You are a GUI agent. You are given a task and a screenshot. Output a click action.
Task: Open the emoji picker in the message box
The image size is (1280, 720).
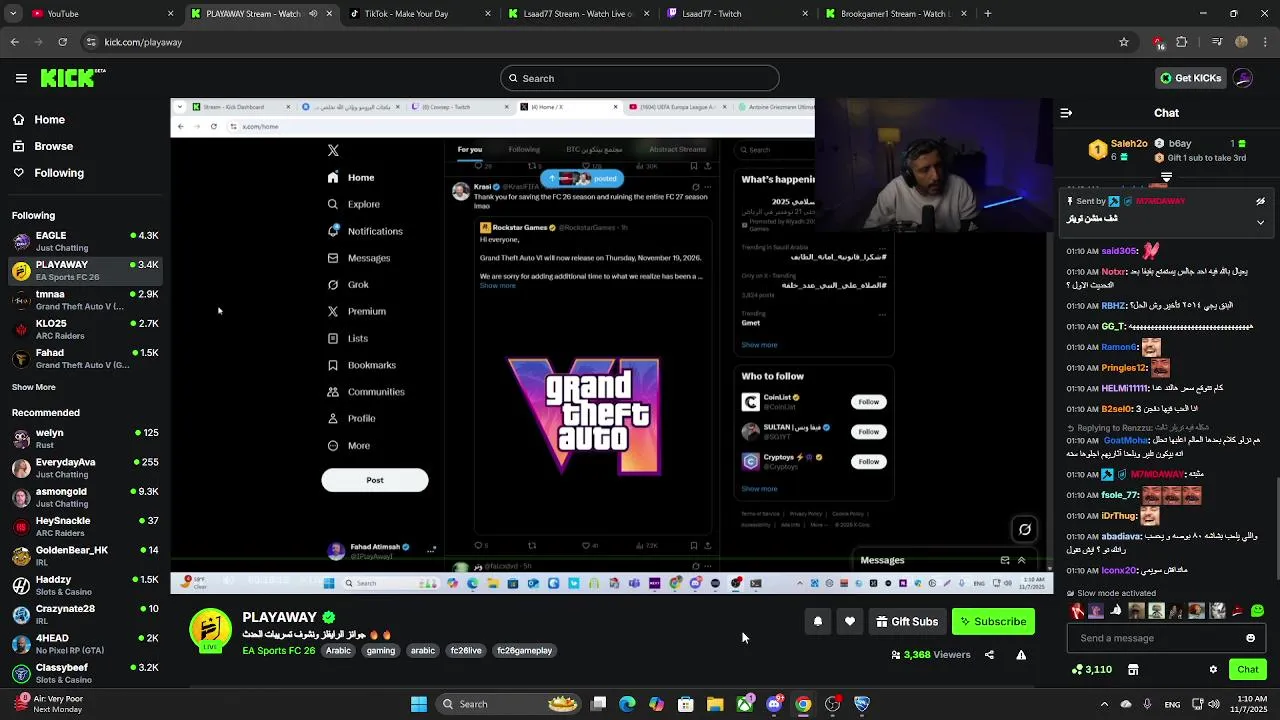1250,638
